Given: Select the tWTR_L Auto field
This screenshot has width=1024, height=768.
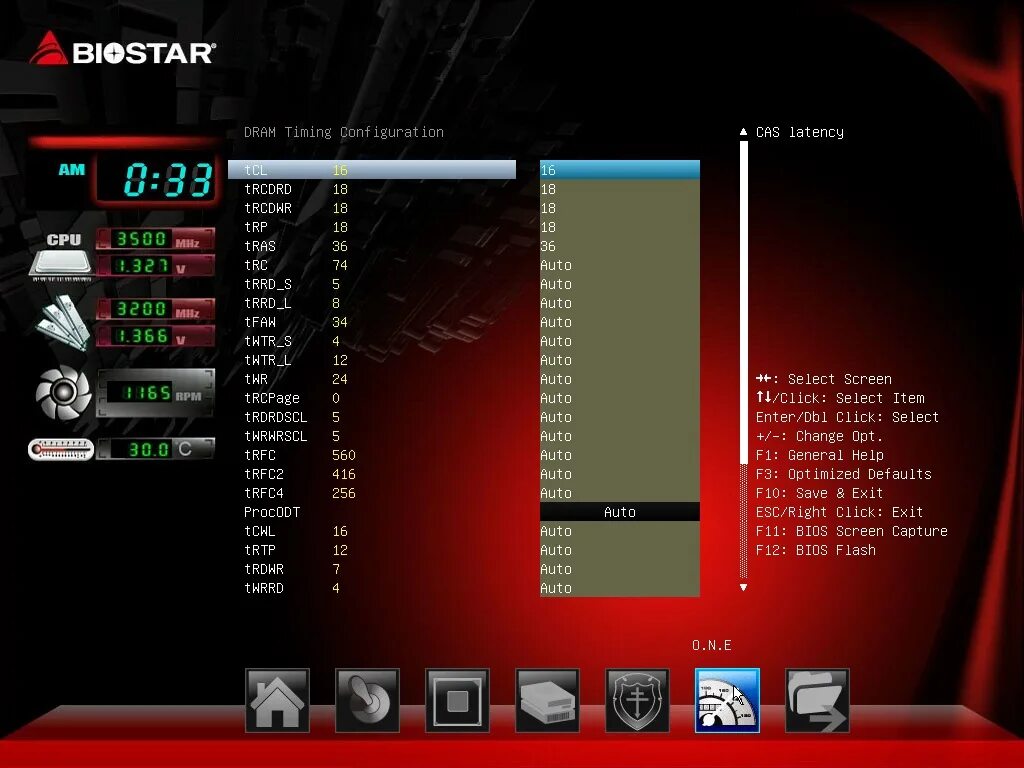Looking at the screenshot, I should coord(620,360).
